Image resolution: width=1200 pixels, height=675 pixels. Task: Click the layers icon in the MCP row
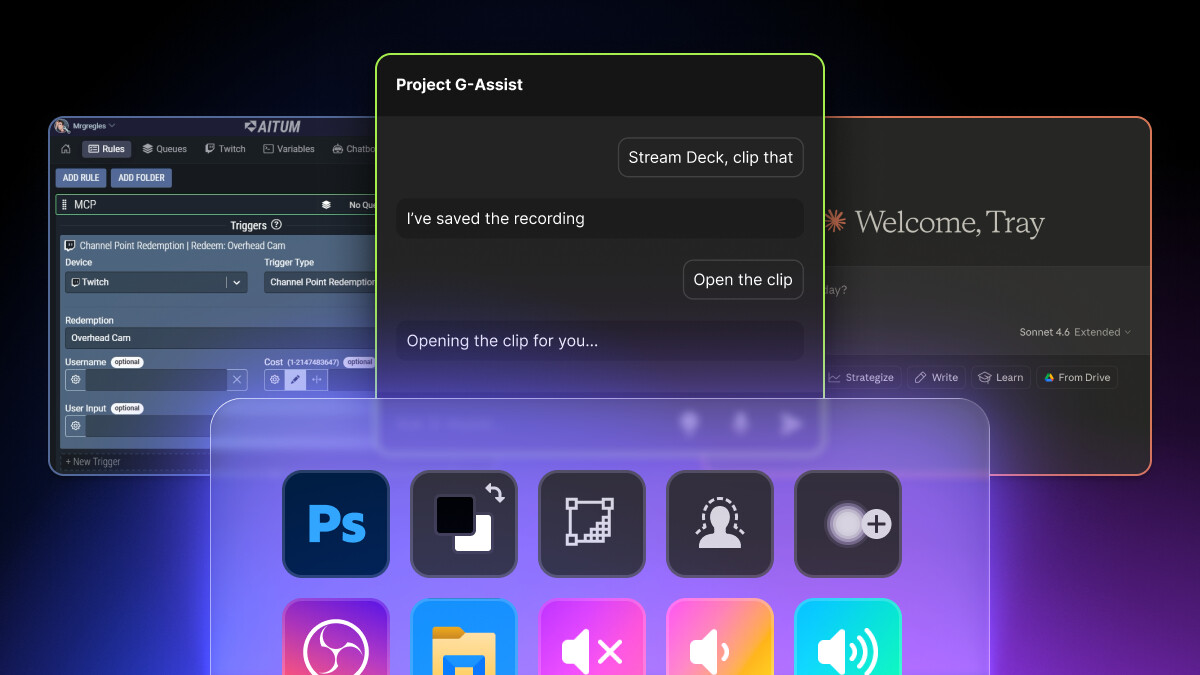tap(326, 204)
